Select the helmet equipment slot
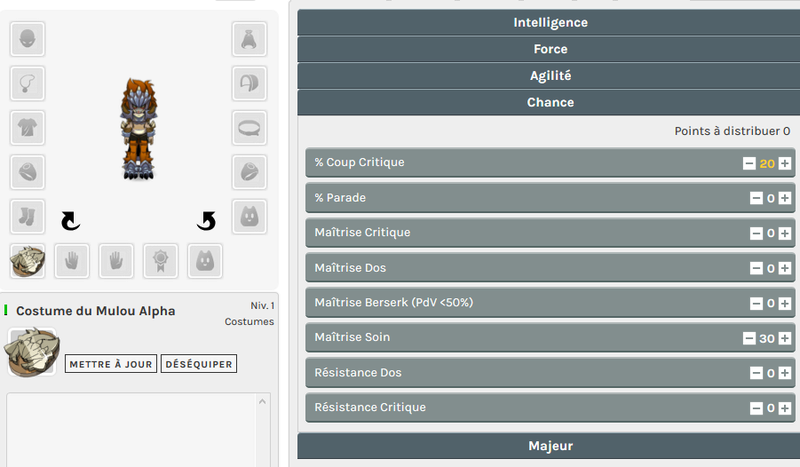This screenshot has width=800, height=467. 27,39
